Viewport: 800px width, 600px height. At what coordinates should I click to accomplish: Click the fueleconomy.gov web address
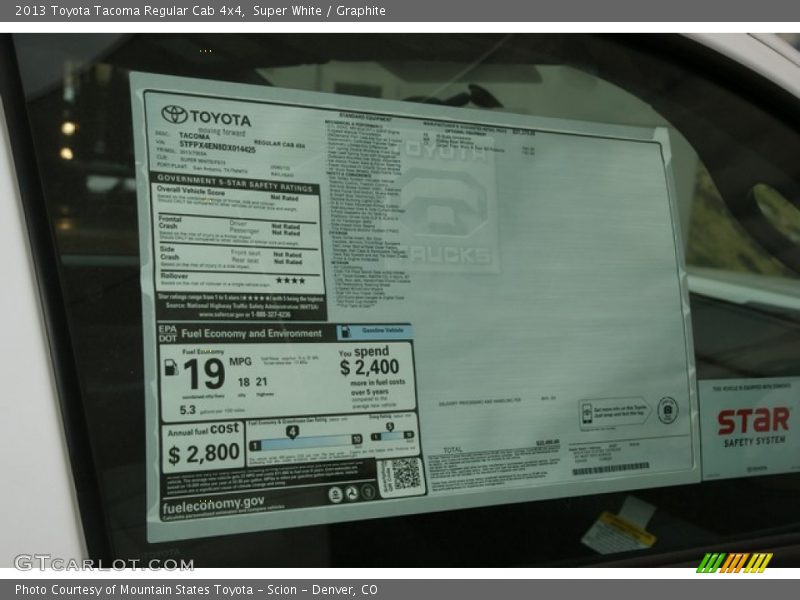point(213,505)
